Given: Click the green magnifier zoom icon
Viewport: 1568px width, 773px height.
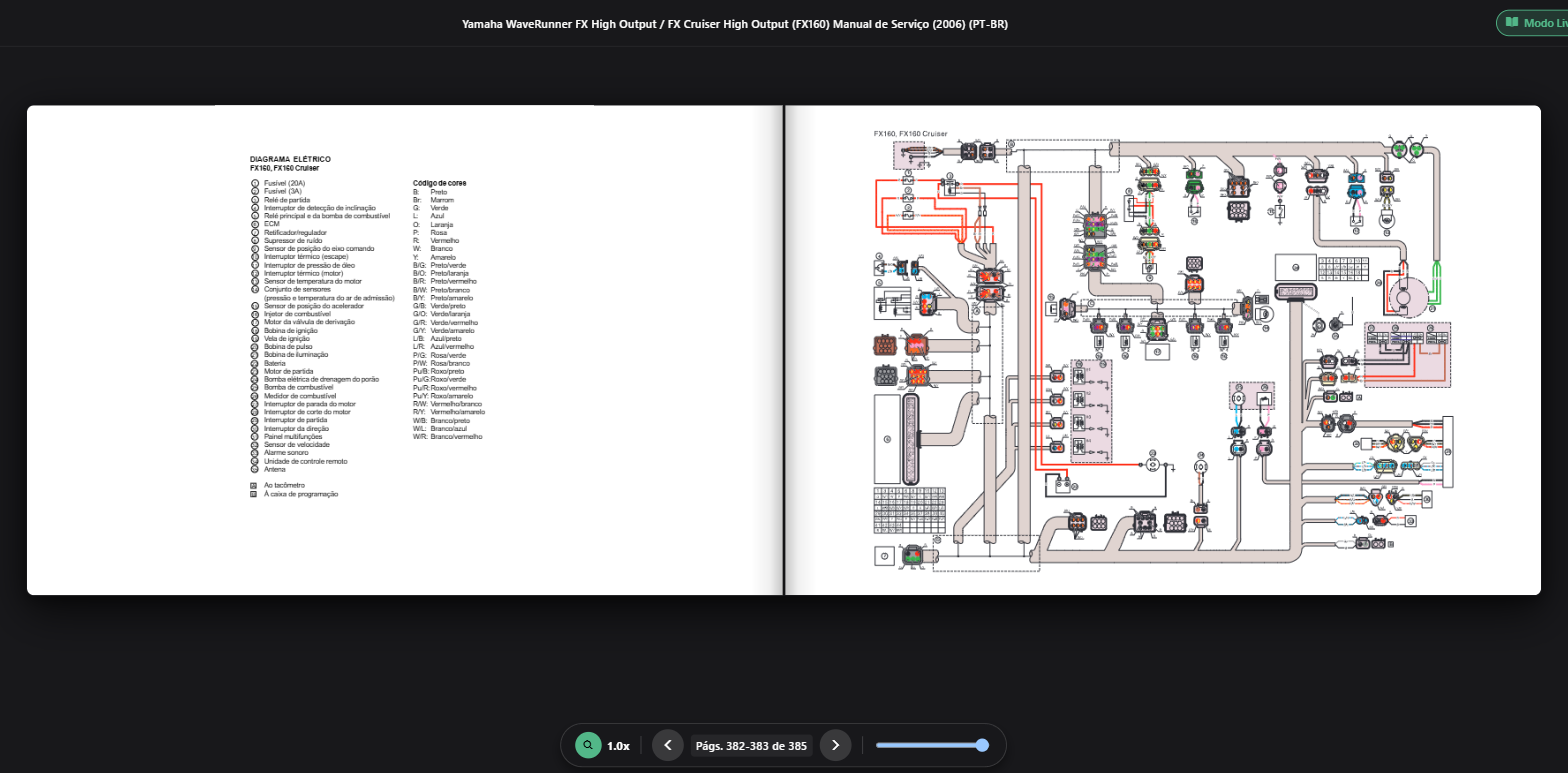Looking at the screenshot, I should point(588,745).
